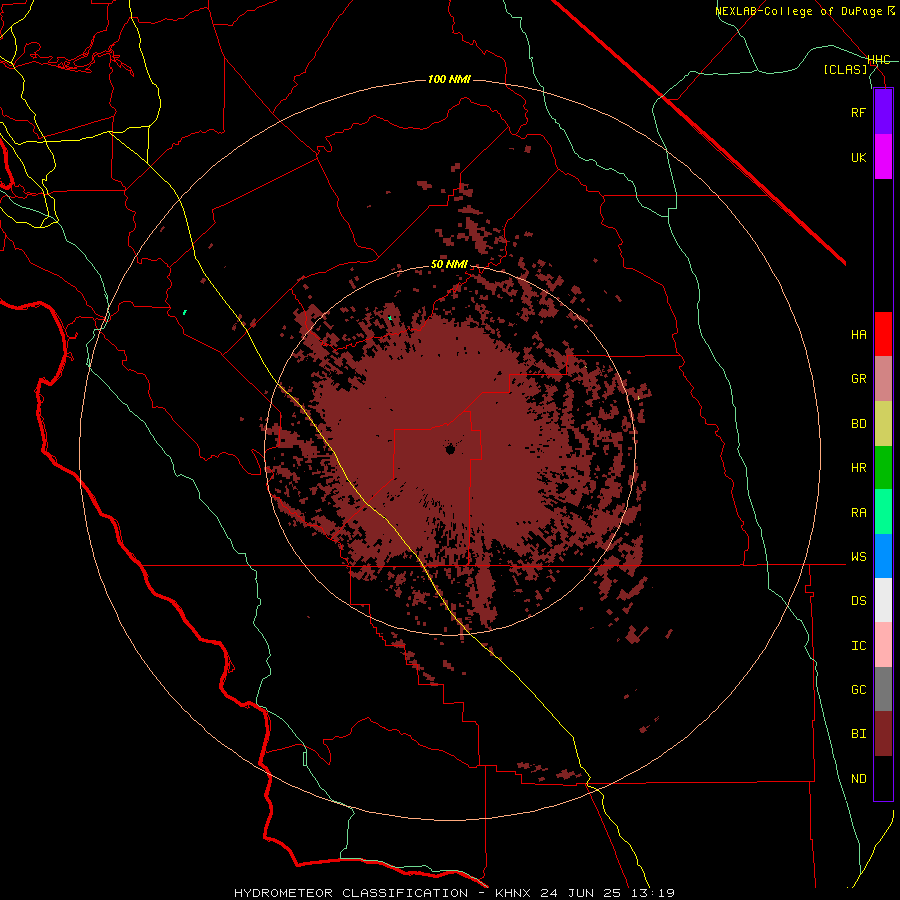Click the UK legend label
Image resolution: width=900 pixels, height=900 pixels.
(x=858, y=157)
